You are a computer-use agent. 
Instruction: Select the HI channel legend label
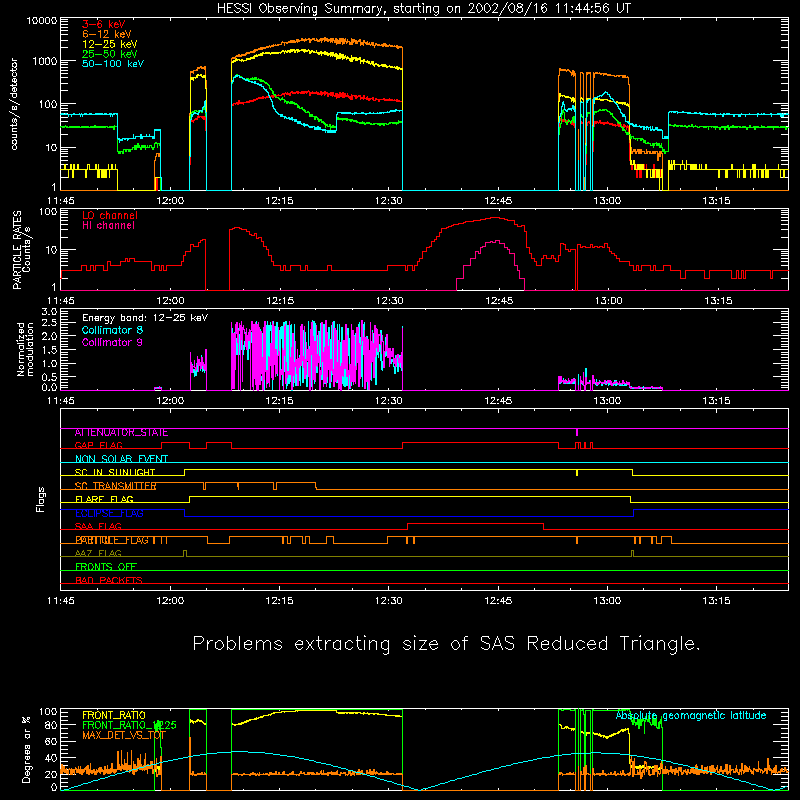click(108, 226)
